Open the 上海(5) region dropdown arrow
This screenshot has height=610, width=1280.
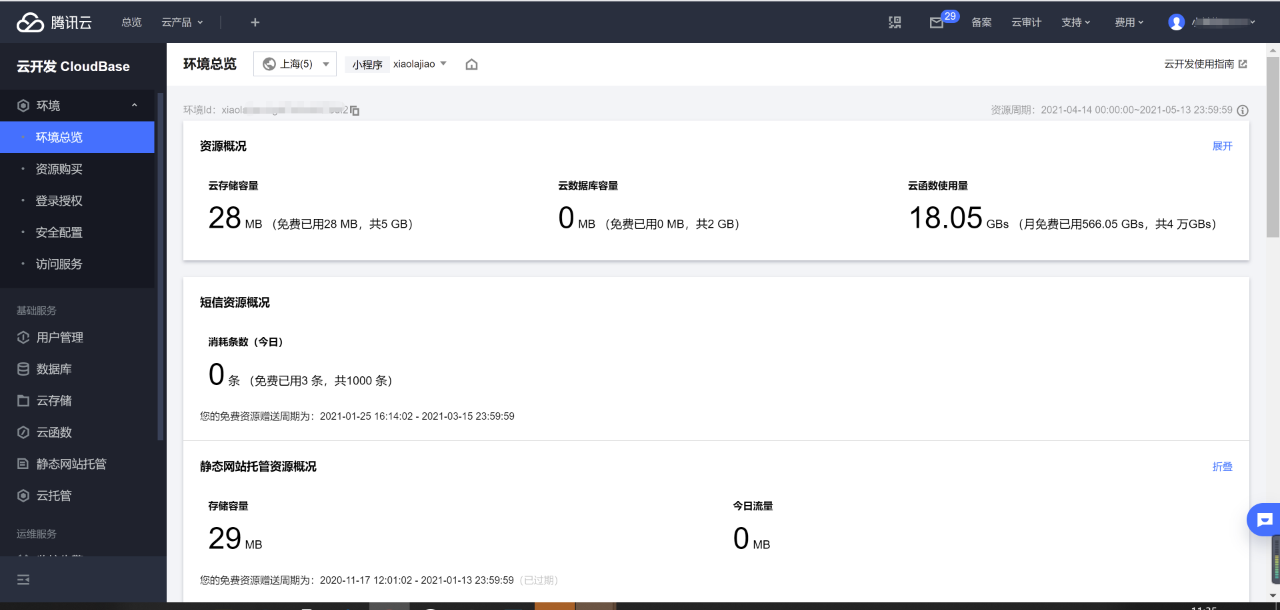tap(326, 65)
